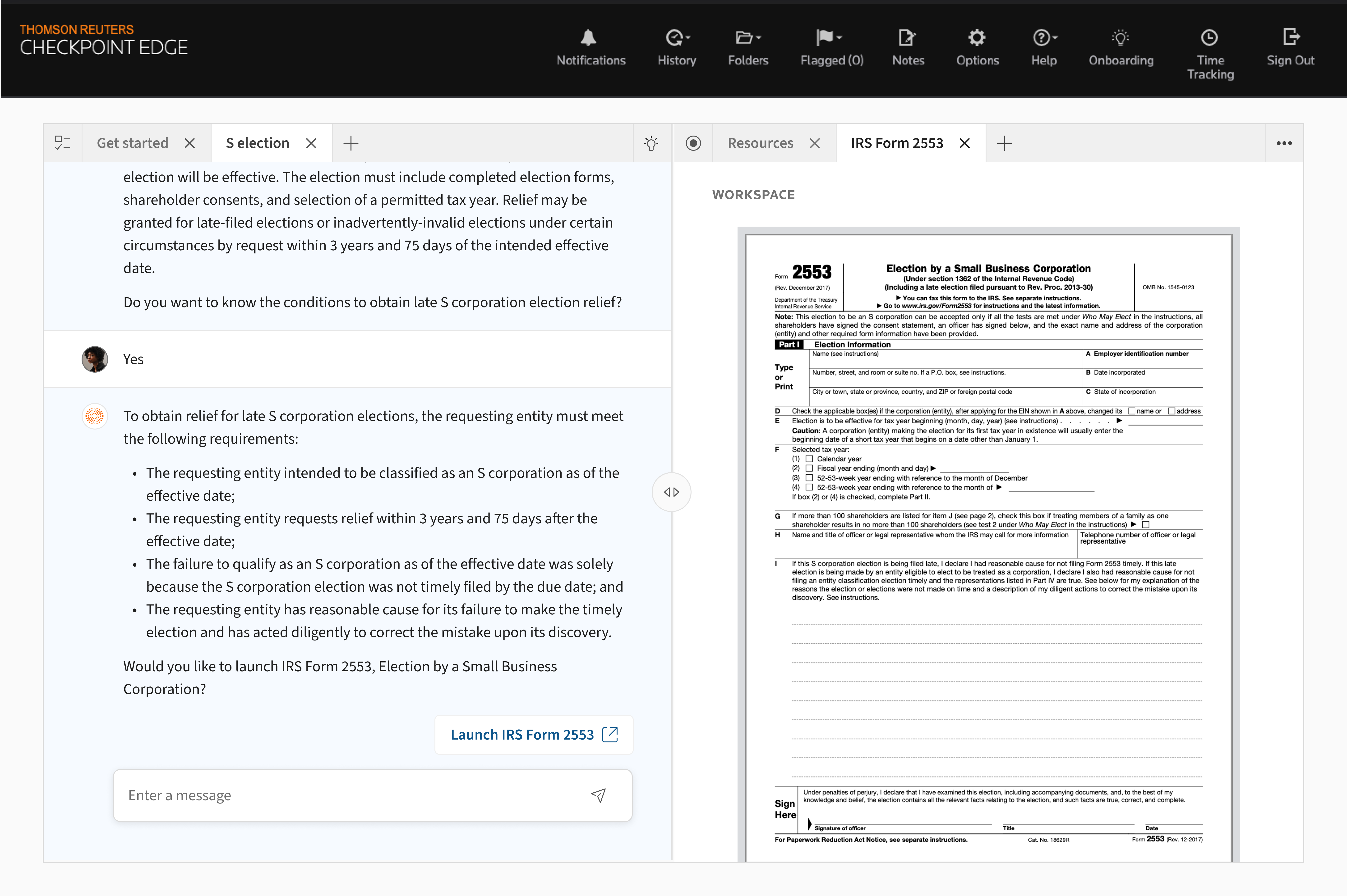Screen dimensions: 1347x896
Task: Switch to the Get started tab
Action: tap(132, 143)
